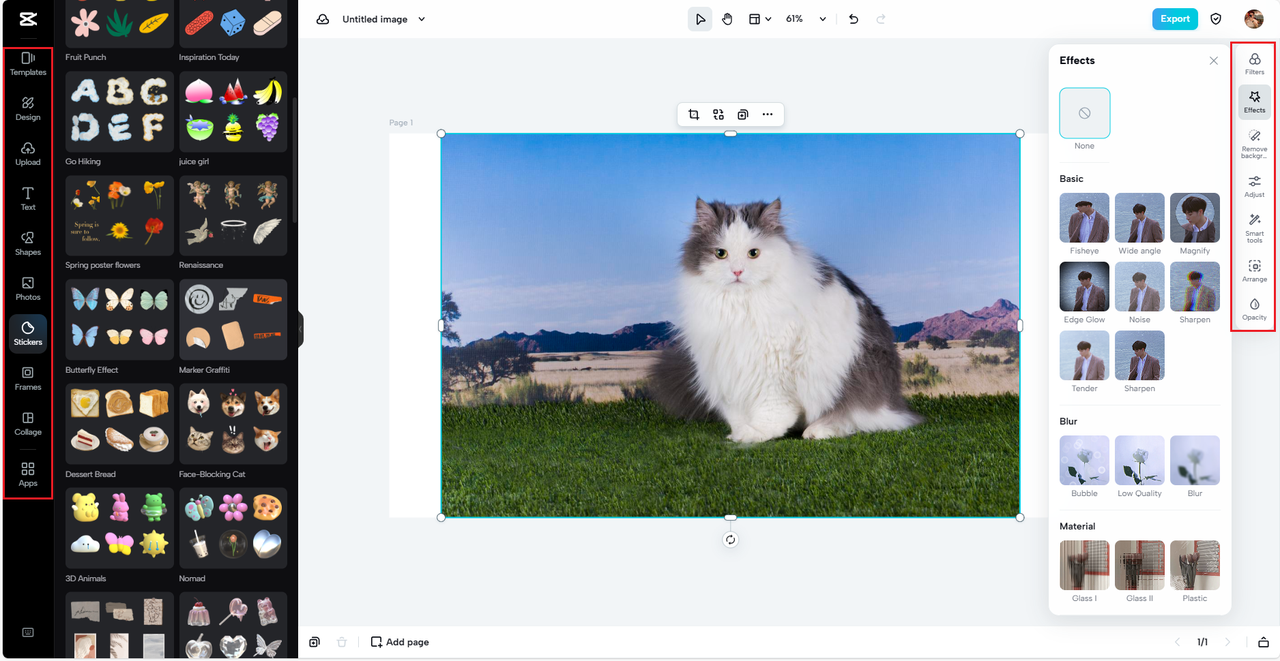The height and width of the screenshot is (661, 1280).
Task: Open the Opacity control
Action: click(1254, 308)
